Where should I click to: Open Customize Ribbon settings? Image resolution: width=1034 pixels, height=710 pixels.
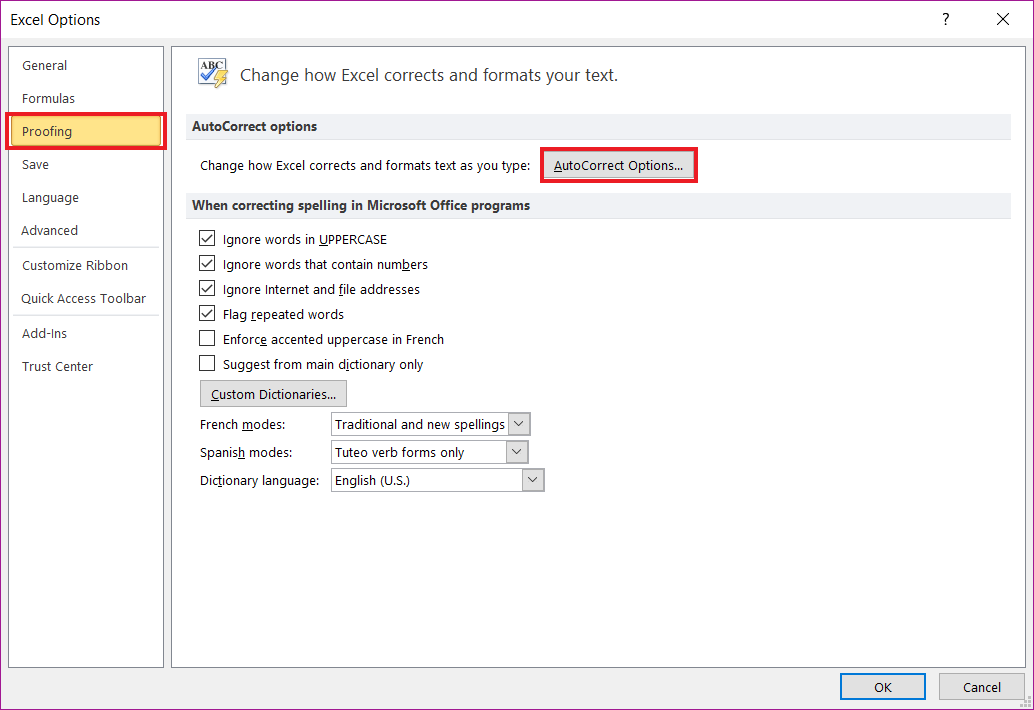point(86,265)
